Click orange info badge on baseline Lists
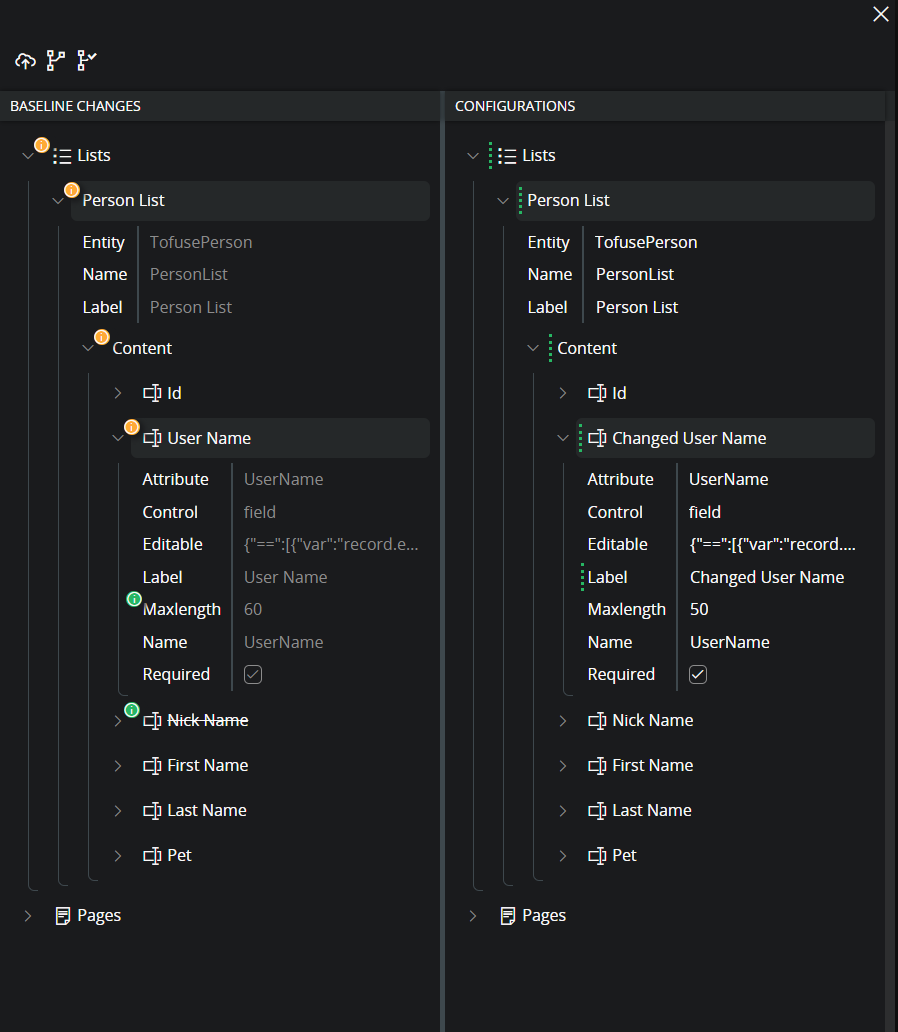898x1032 pixels. coord(42,145)
